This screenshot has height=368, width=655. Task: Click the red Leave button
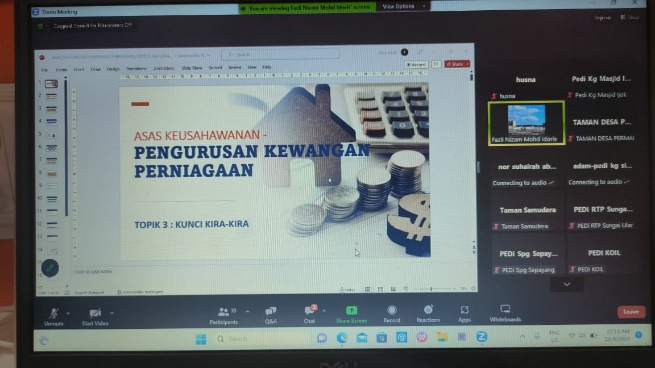point(631,312)
